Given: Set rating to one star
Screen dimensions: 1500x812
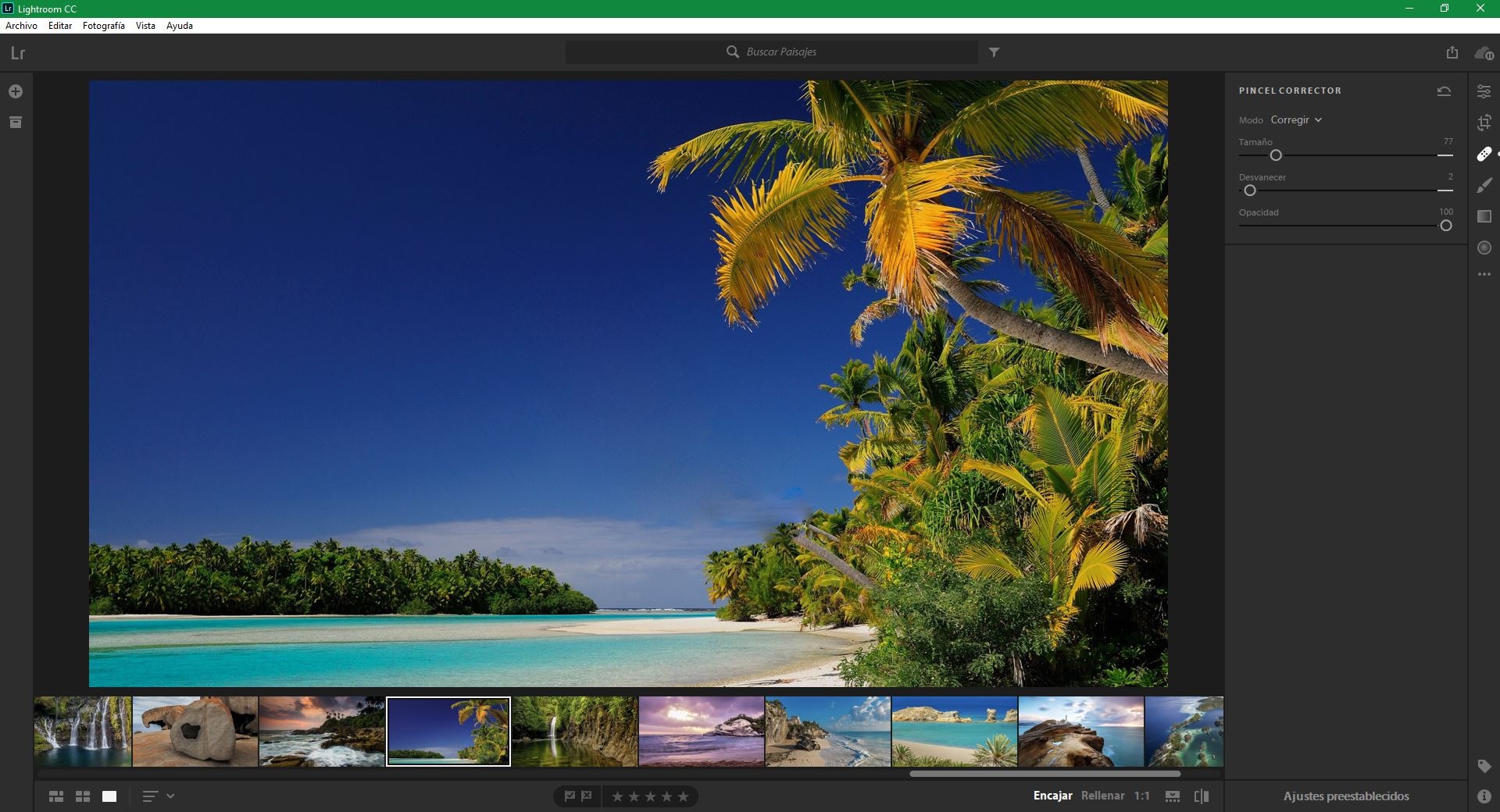Looking at the screenshot, I should (617, 796).
